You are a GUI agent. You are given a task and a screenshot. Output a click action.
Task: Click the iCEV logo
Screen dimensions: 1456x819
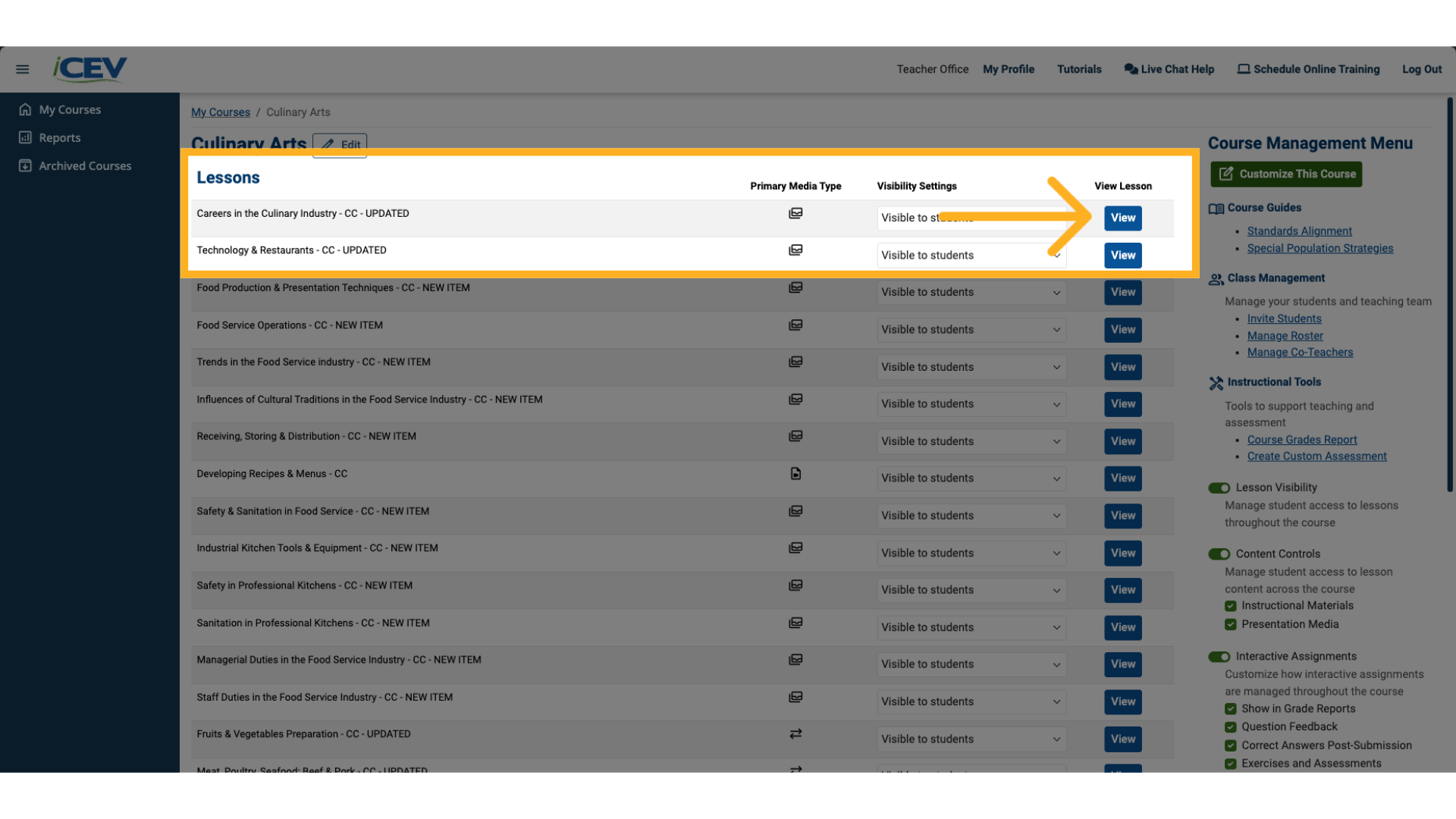pos(89,69)
